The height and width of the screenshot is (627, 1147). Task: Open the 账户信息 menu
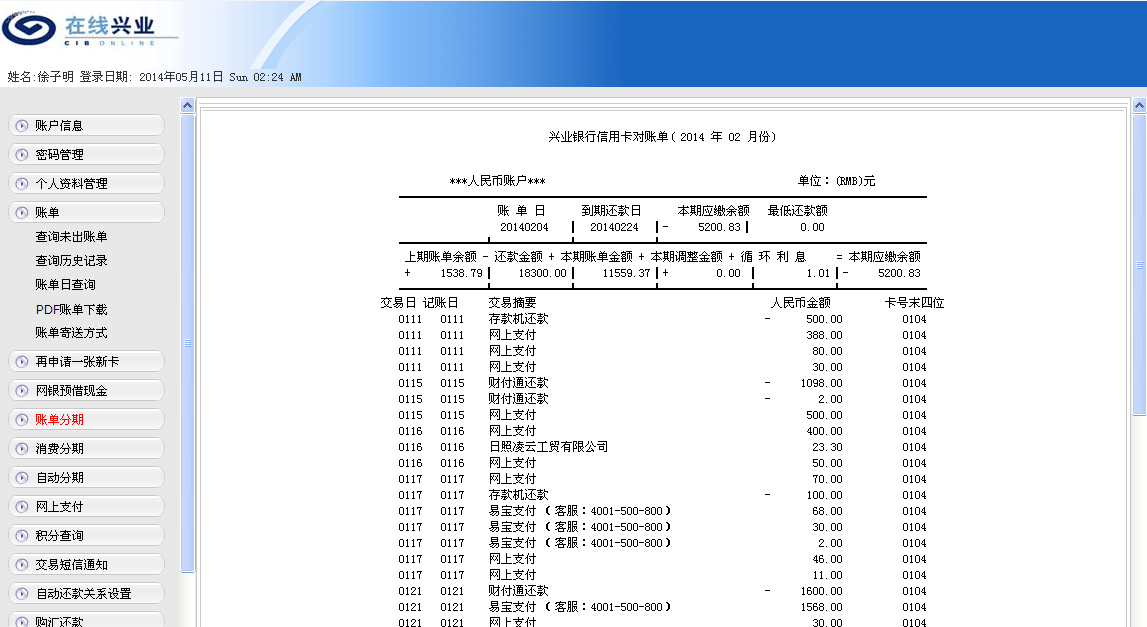point(86,126)
